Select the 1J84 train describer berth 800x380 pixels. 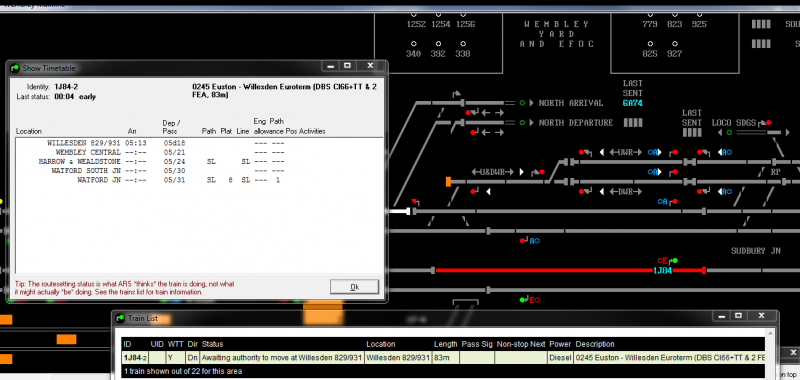662,270
